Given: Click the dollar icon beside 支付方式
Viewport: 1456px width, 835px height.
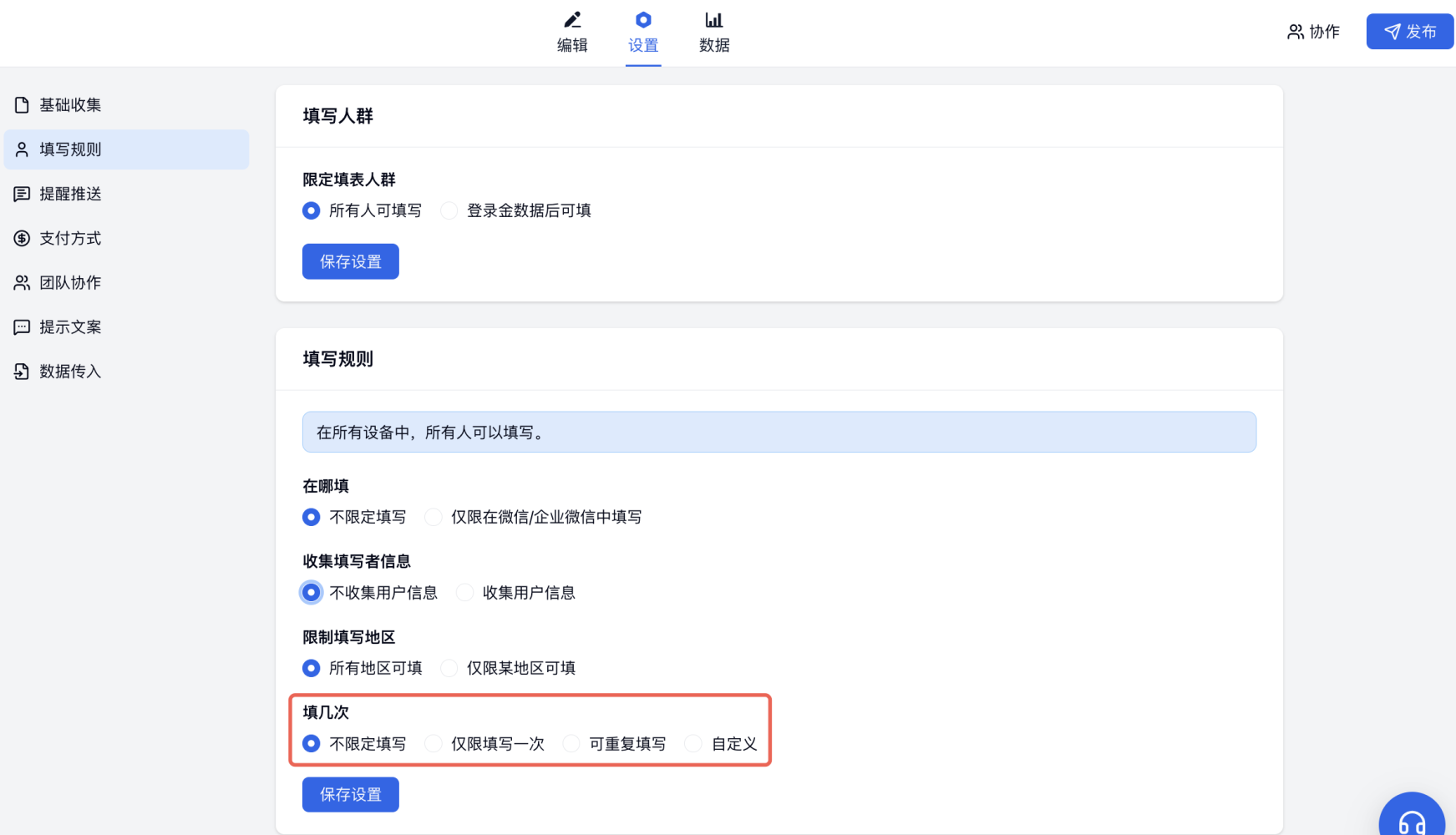Looking at the screenshot, I should 22,238.
